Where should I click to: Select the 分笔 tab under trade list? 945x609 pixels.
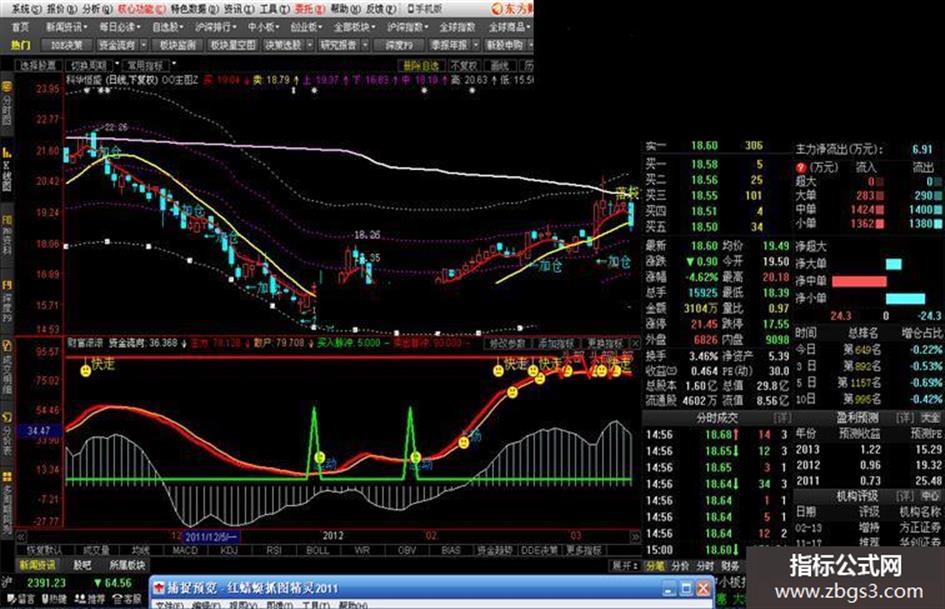(x=655, y=566)
